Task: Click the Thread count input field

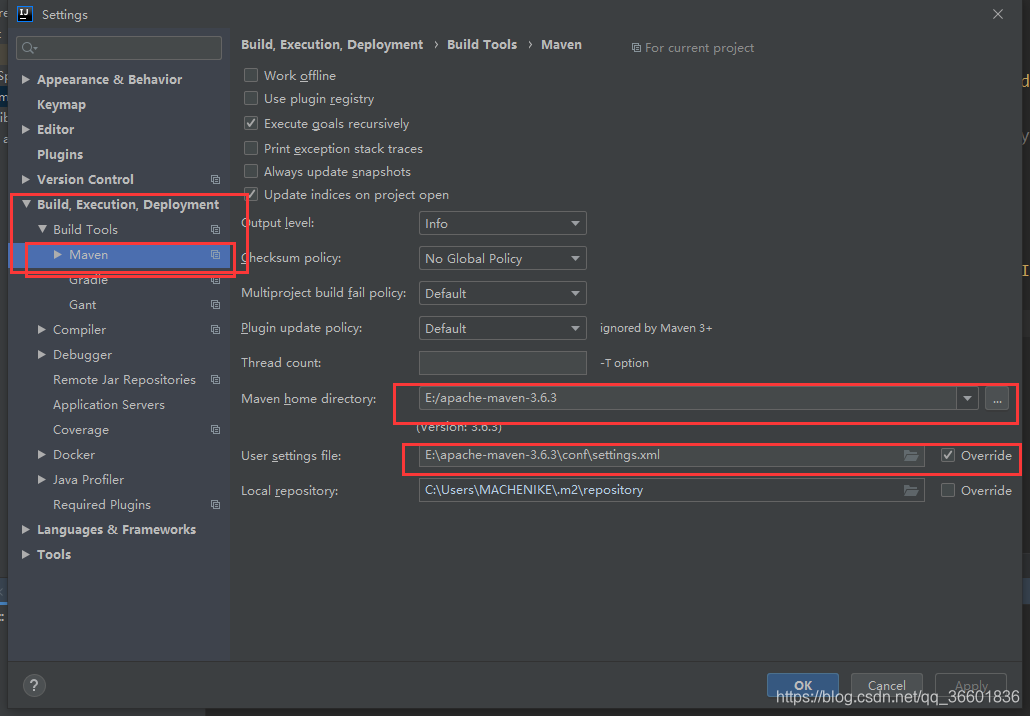Action: pos(503,363)
